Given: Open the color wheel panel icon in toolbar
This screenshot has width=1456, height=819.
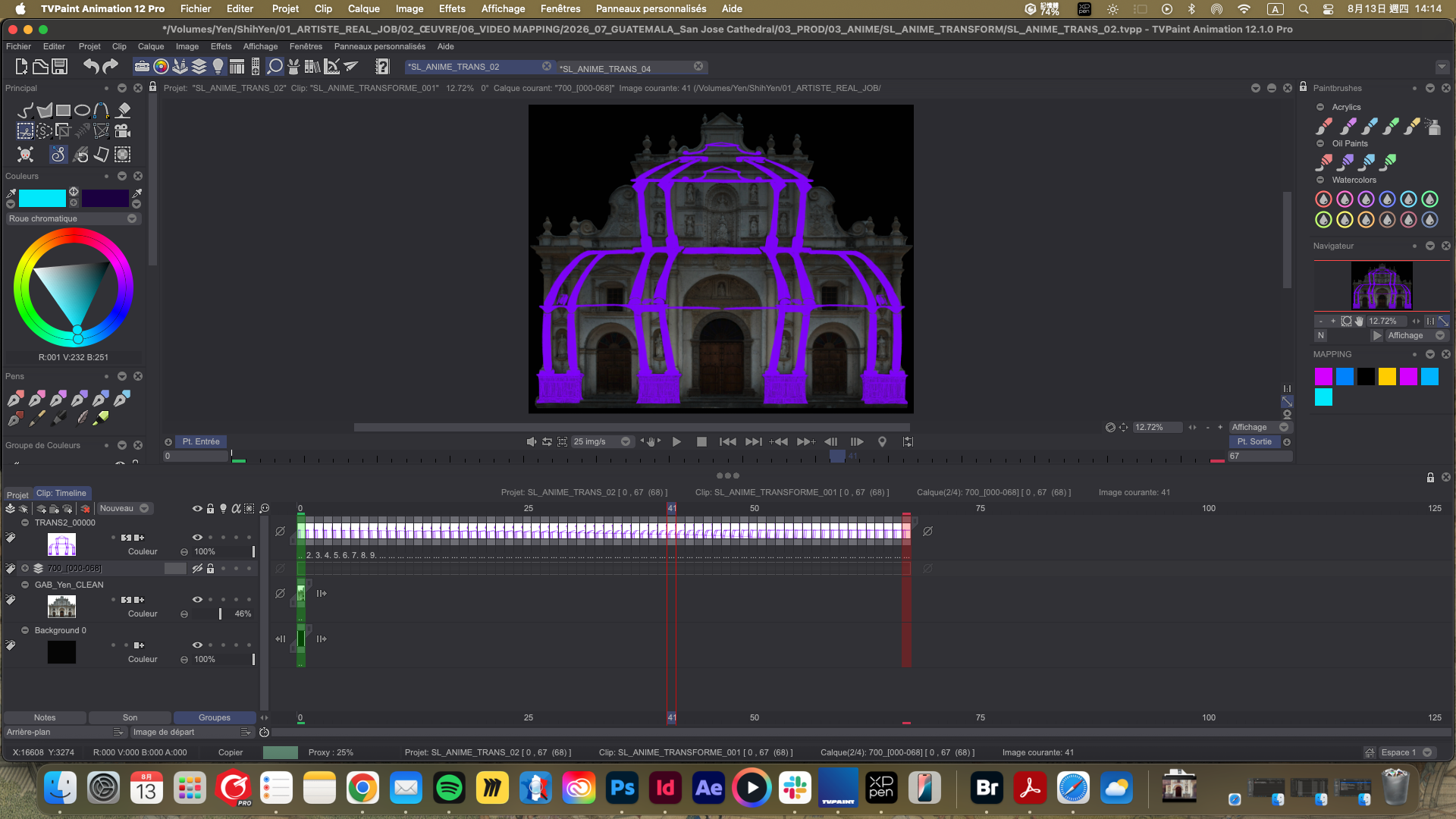Looking at the screenshot, I should pyautogui.click(x=161, y=67).
